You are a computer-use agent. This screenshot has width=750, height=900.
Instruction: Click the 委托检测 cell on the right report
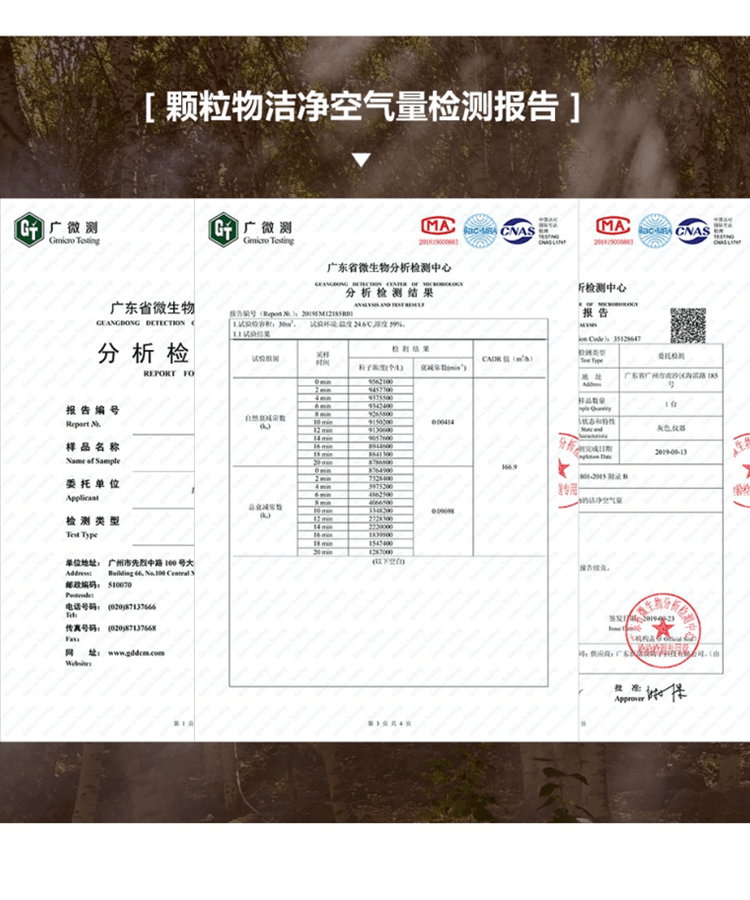[671, 356]
